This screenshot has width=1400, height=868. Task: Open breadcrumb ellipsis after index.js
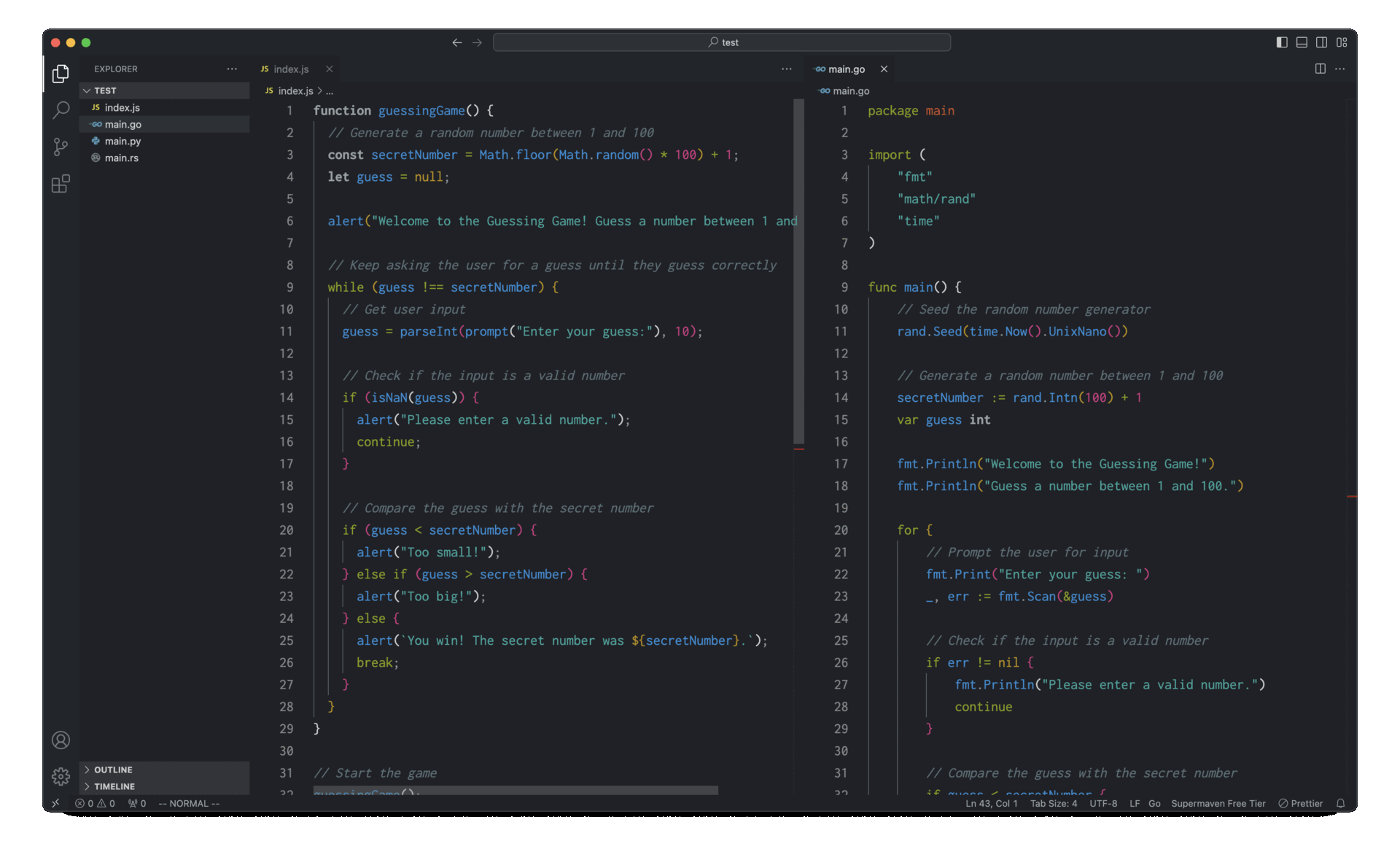click(330, 91)
